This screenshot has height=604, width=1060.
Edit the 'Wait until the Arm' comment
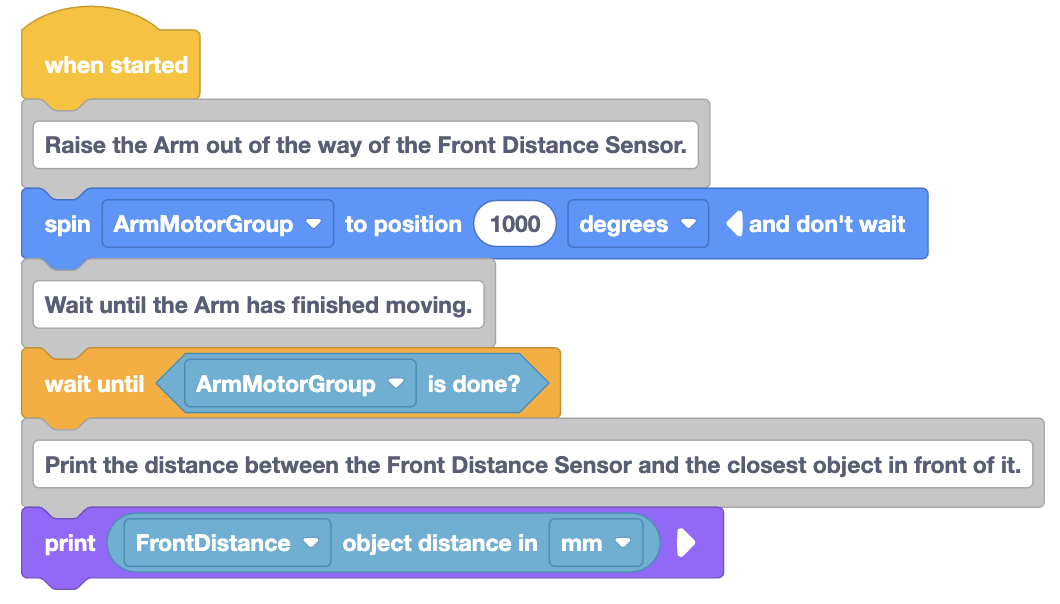tap(258, 304)
